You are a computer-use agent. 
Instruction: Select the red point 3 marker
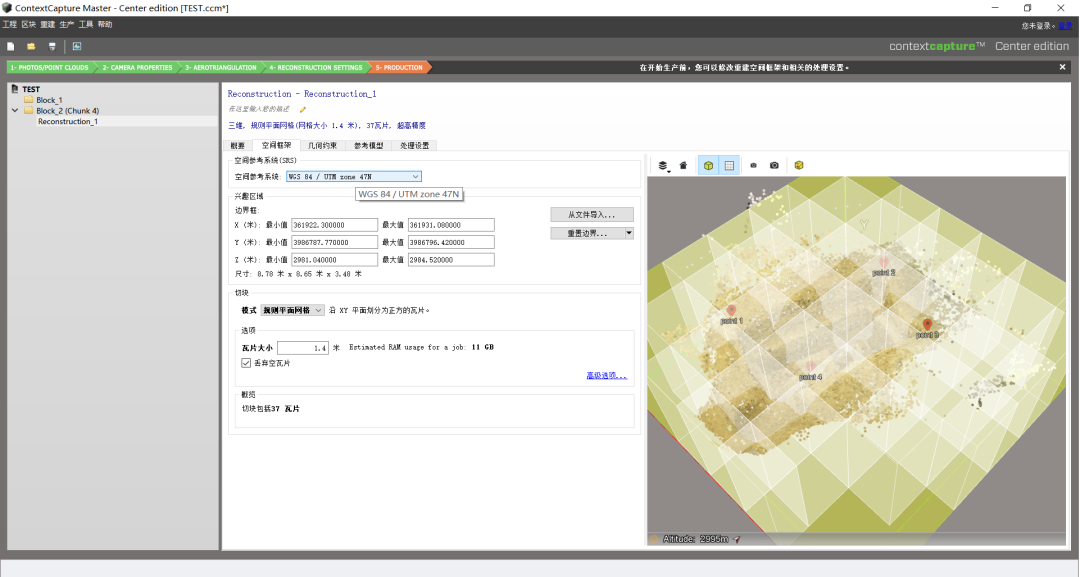[x=927, y=324]
